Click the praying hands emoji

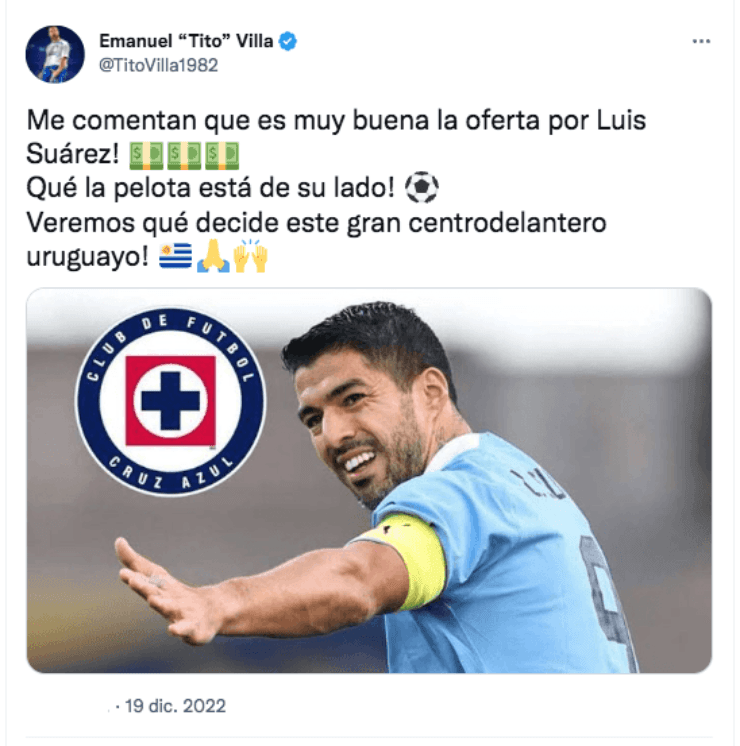pyautogui.click(x=213, y=256)
